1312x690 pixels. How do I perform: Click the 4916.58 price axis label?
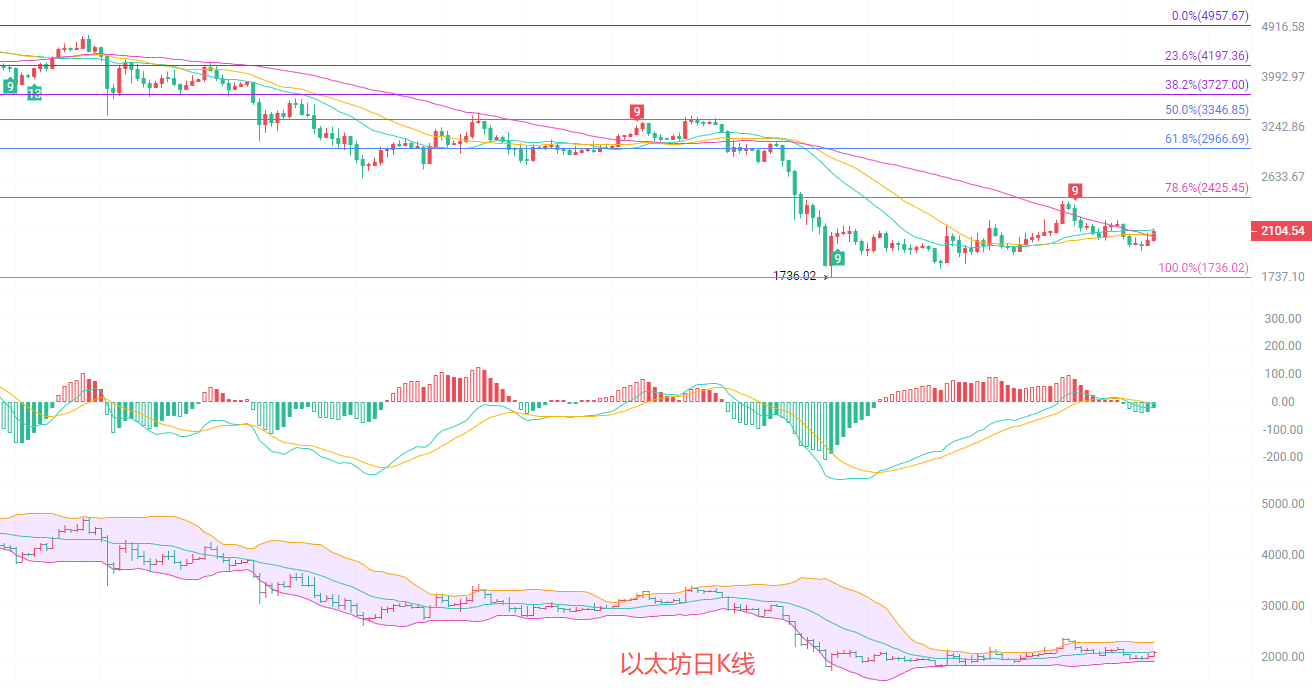pos(1281,27)
